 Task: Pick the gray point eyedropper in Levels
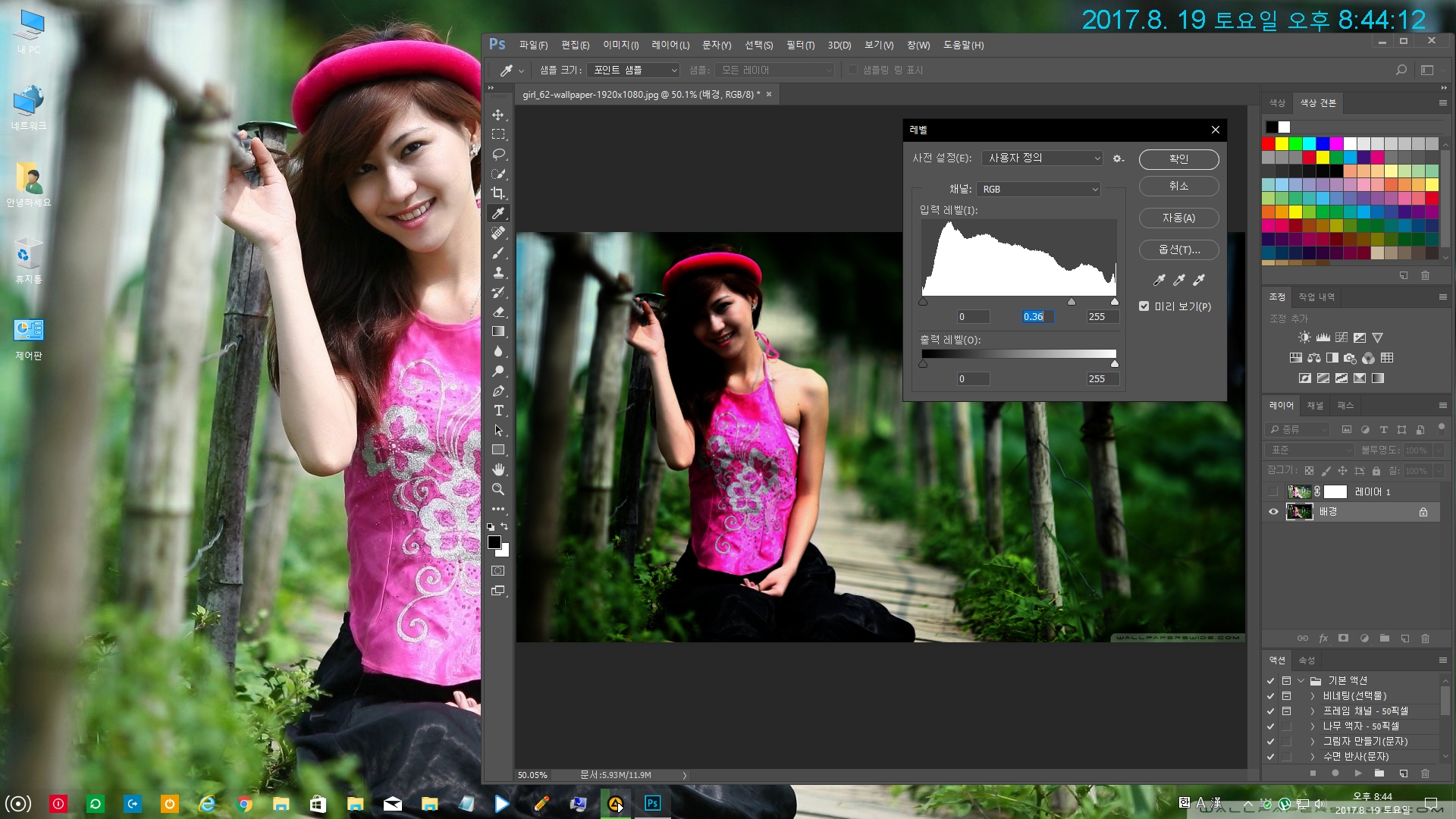(x=1178, y=280)
